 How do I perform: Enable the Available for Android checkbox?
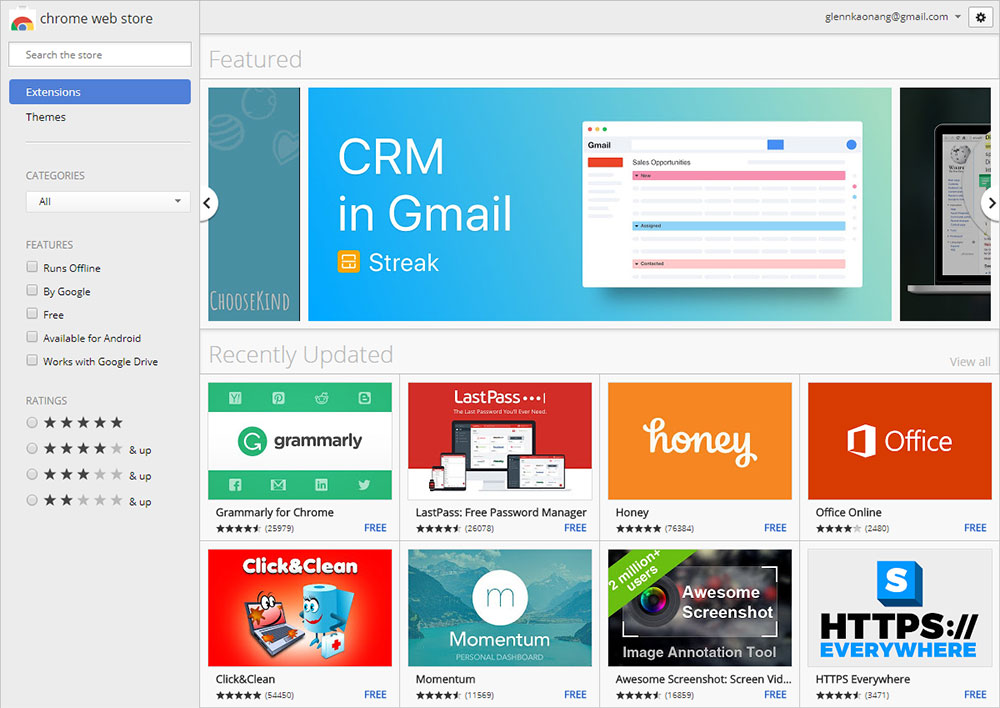(32, 337)
